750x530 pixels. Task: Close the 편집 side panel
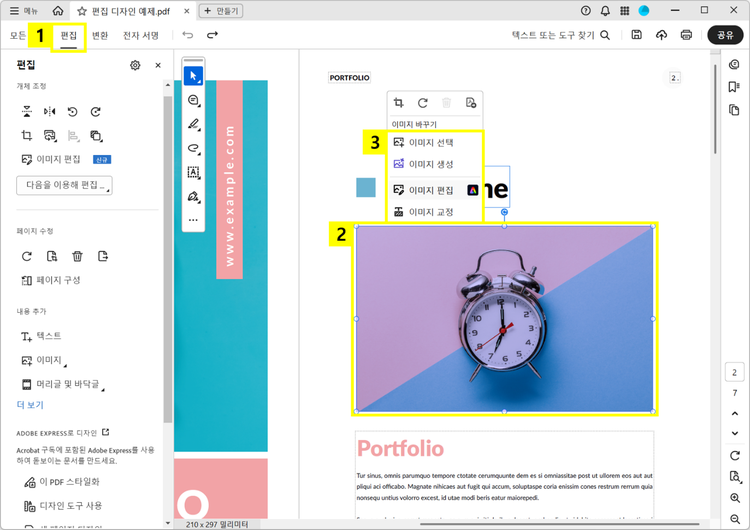[x=158, y=65]
